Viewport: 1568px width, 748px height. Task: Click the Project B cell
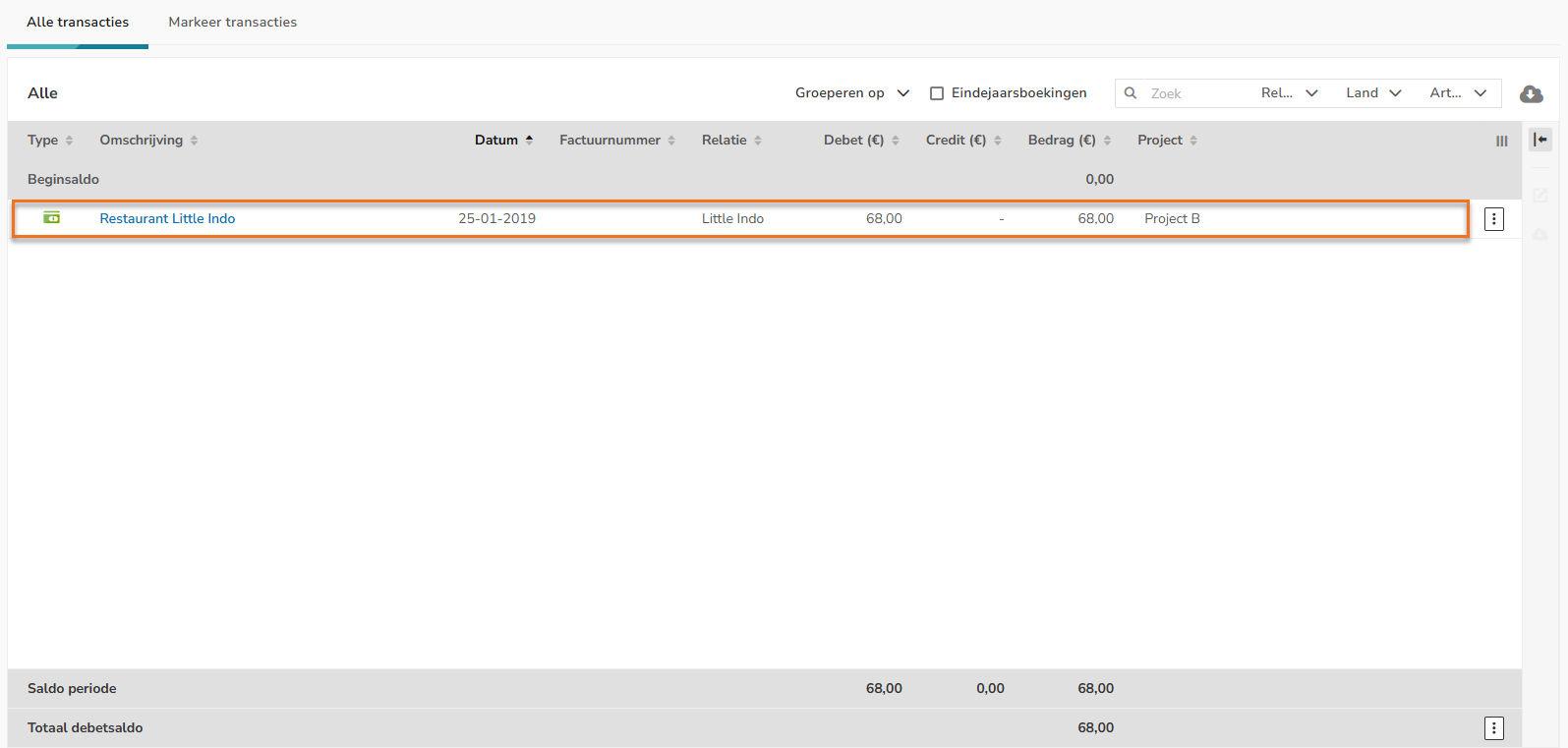[x=1172, y=219]
